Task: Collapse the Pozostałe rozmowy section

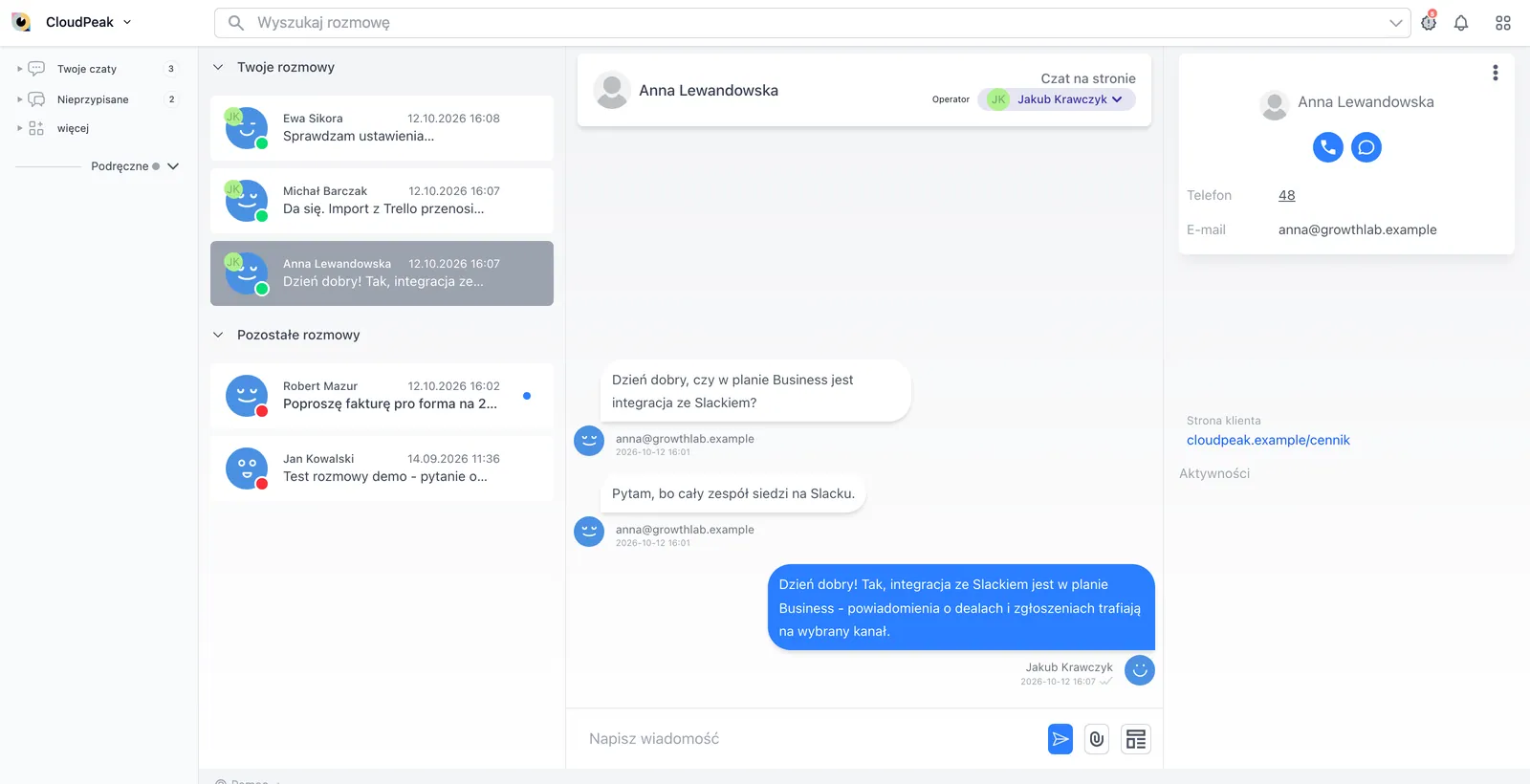Action: (x=218, y=335)
